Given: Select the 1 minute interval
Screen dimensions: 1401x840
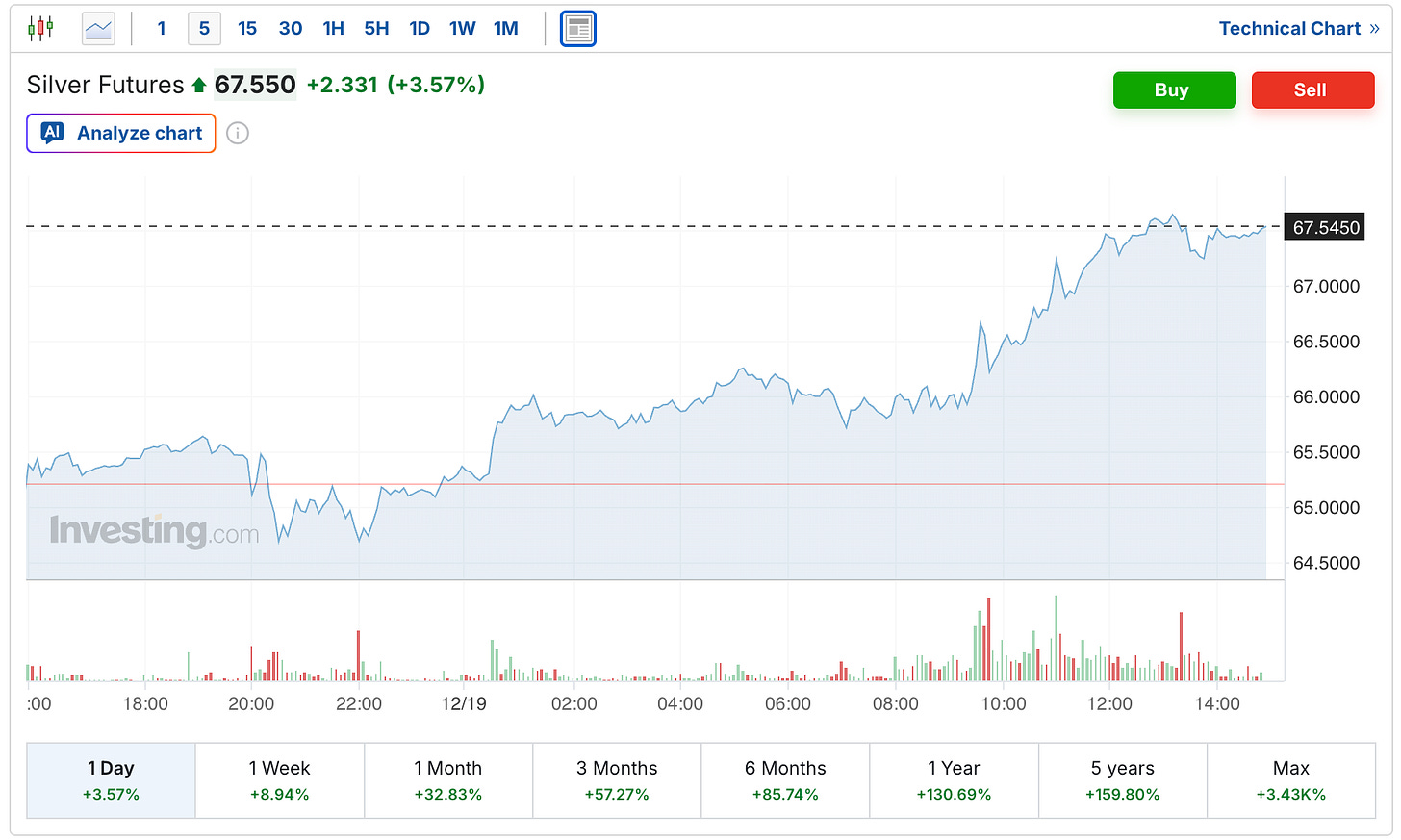Looking at the screenshot, I should click(162, 29).
